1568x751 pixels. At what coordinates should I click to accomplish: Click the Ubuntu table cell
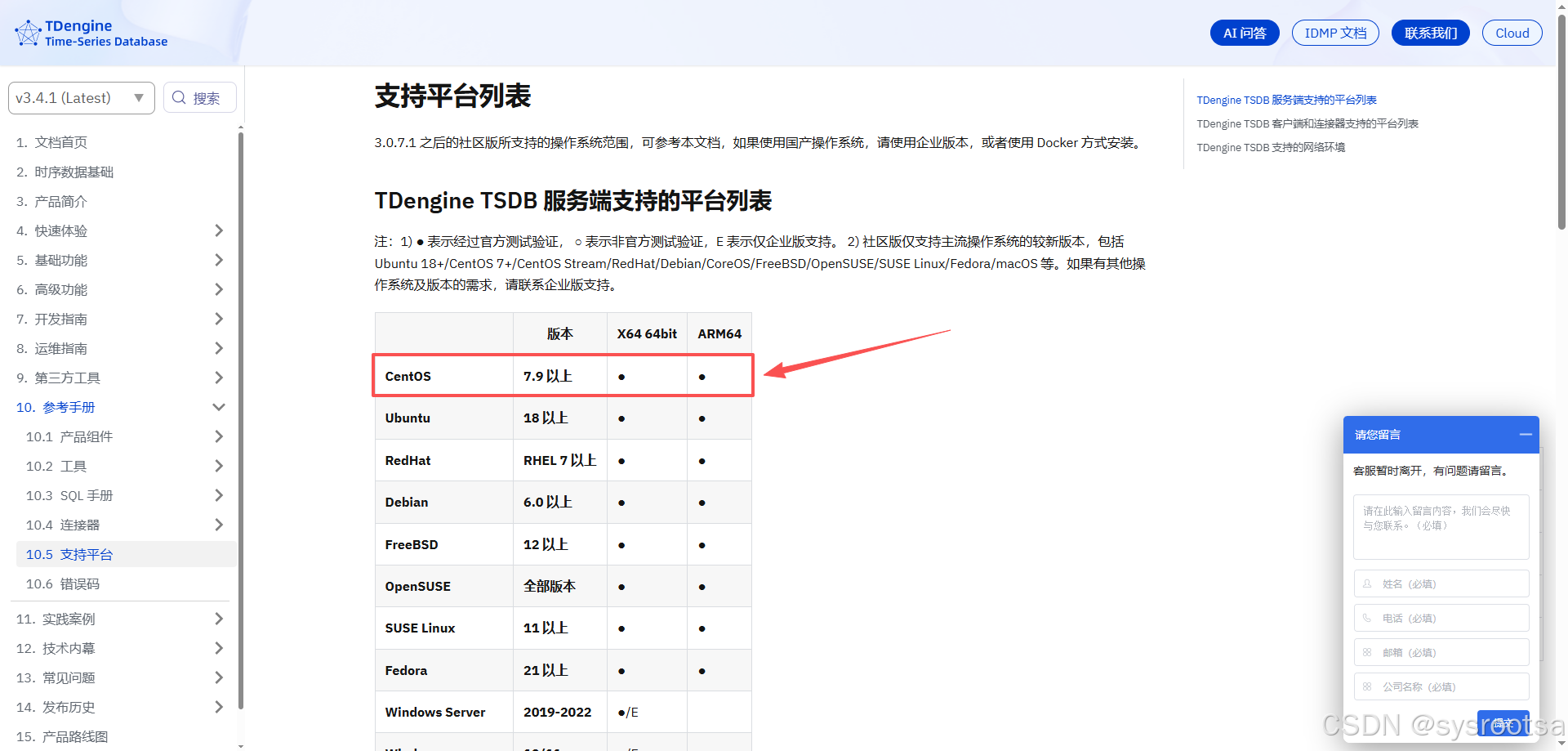[444, 418]
